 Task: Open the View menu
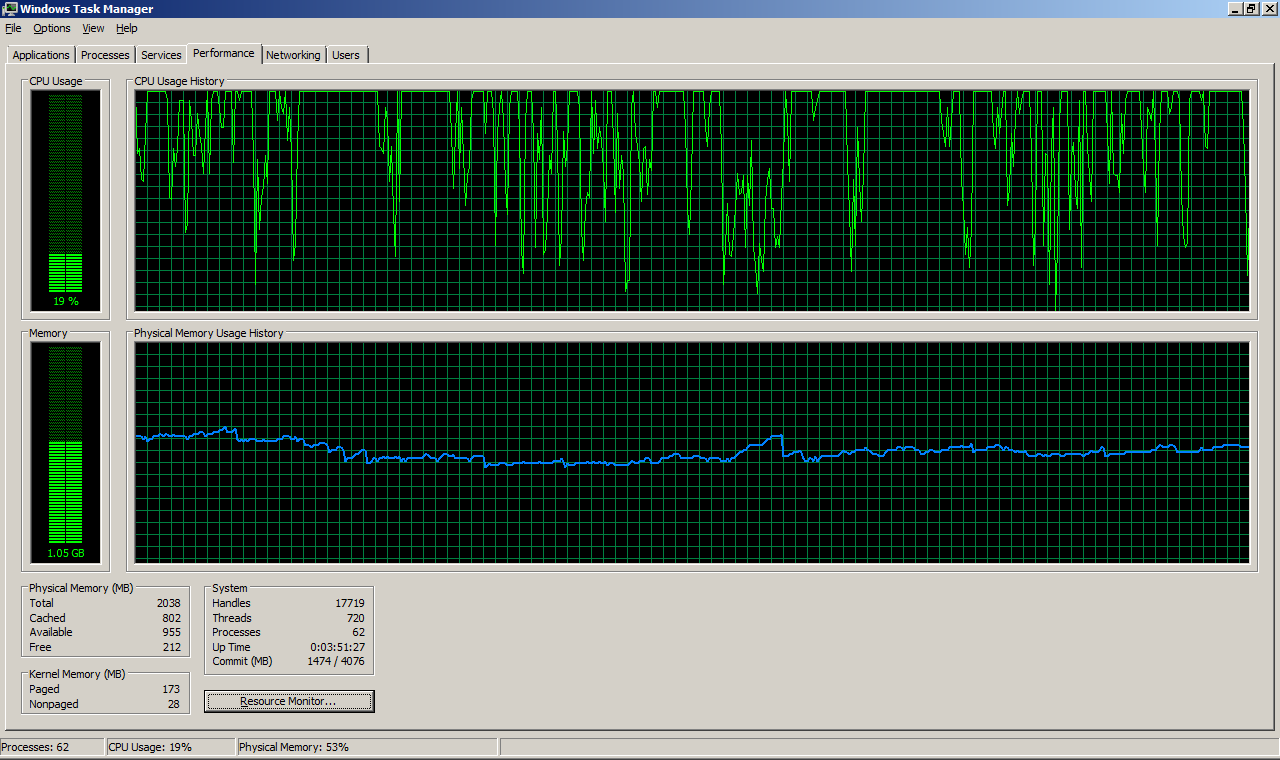tap(93, 28)
